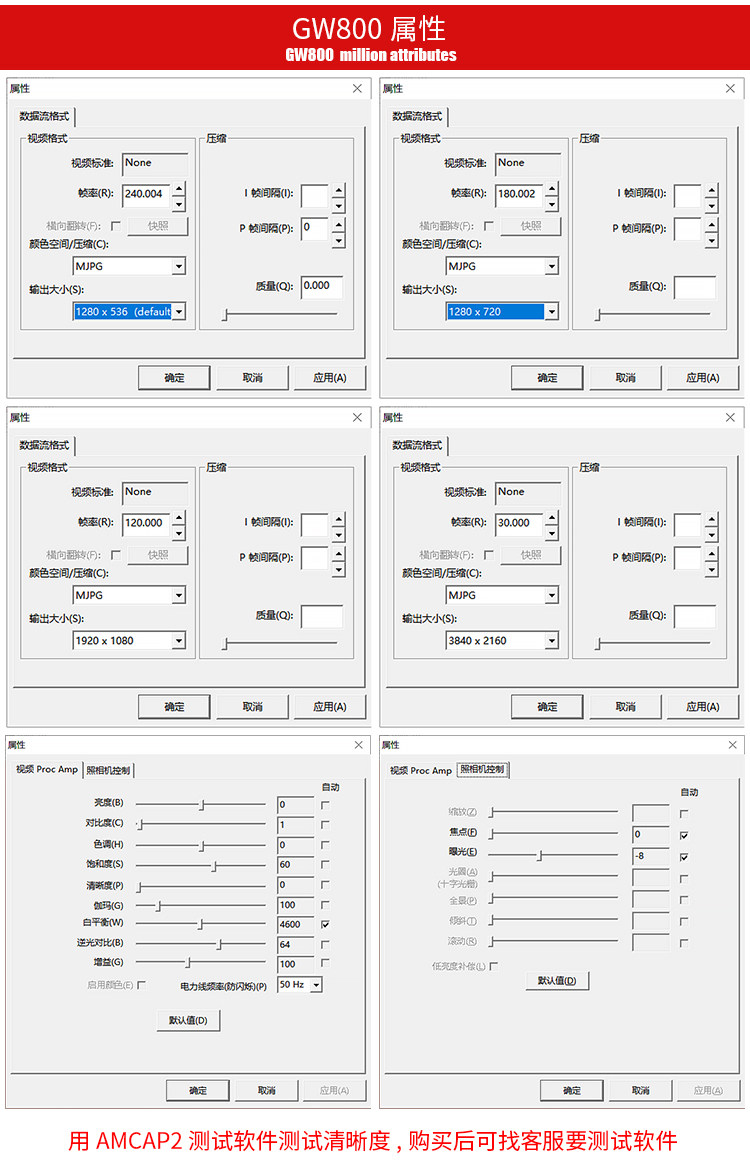Toggle the 低亮度补偿(L) checkbox
Viewport: 750px width, 1164px height.
[x=494, y=967]
